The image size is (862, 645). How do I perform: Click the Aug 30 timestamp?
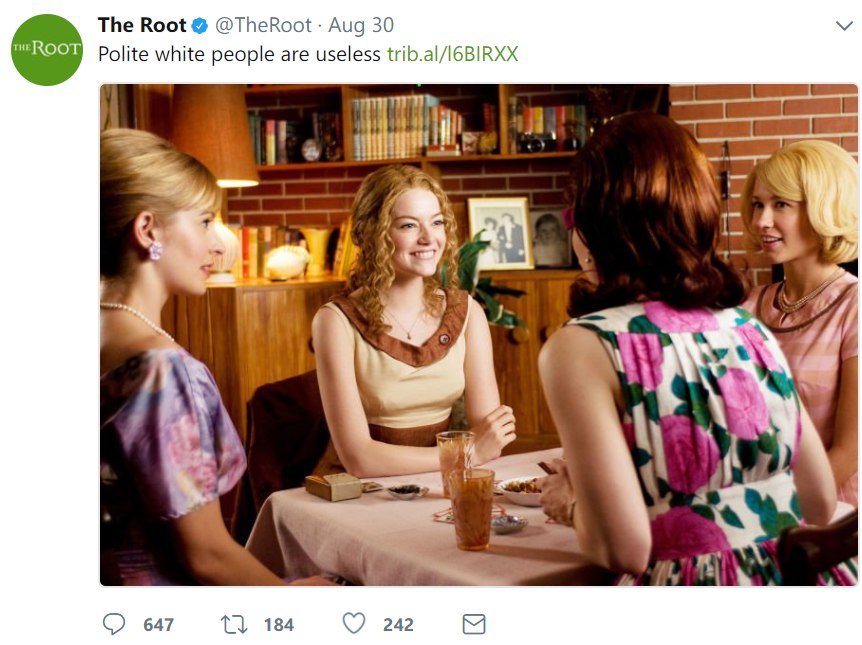361,25
